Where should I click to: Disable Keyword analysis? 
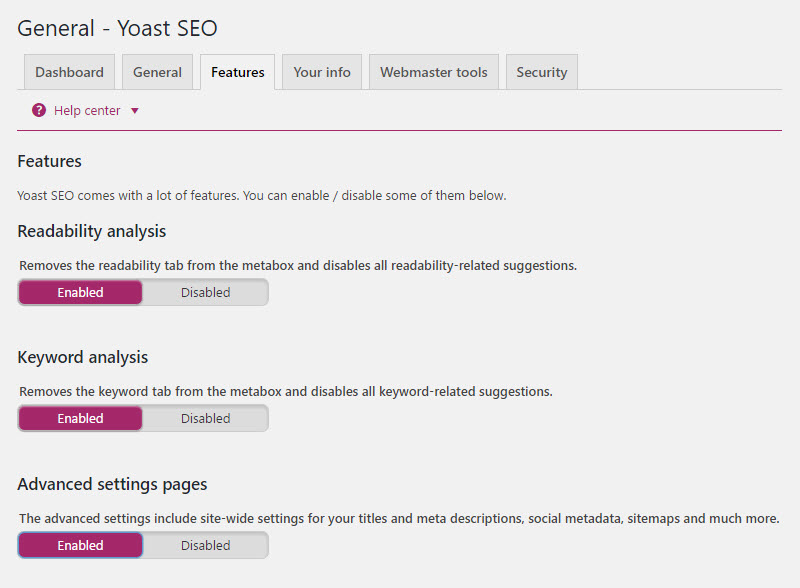click(x=205, y=419)
